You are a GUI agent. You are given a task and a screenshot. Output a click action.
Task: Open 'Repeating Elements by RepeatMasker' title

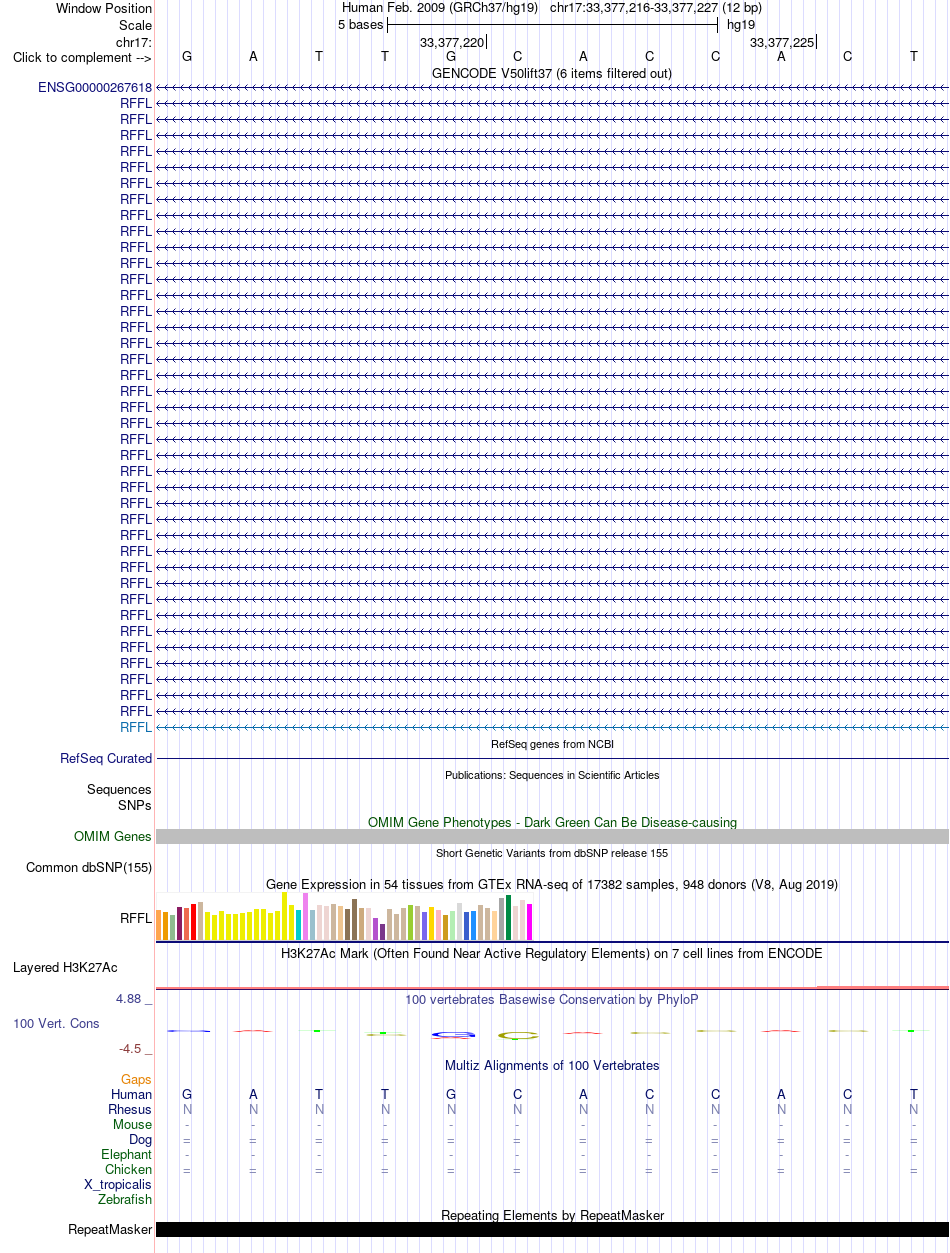552,1215
